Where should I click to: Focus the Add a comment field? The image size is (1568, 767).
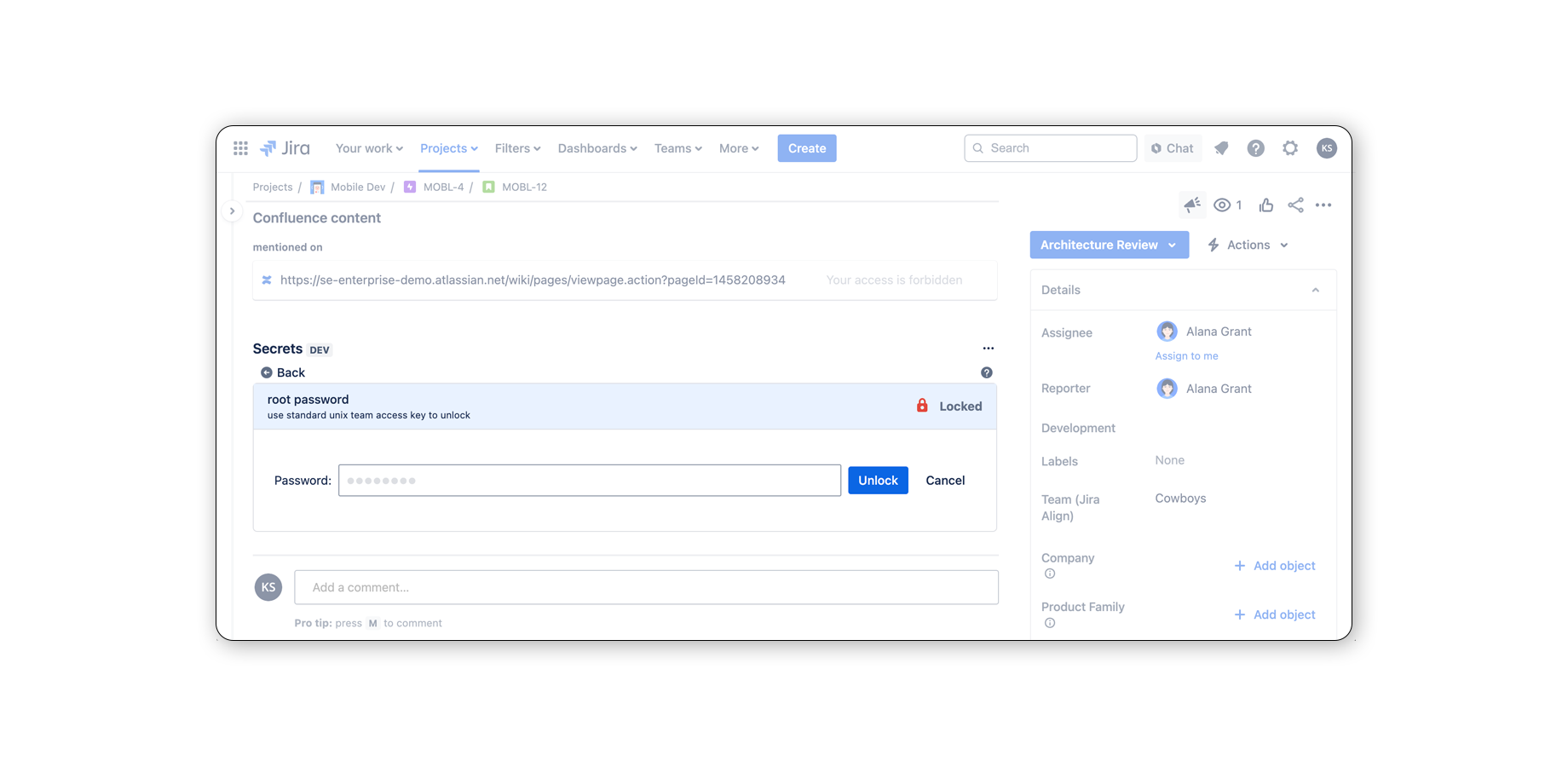tap(646, 587)
